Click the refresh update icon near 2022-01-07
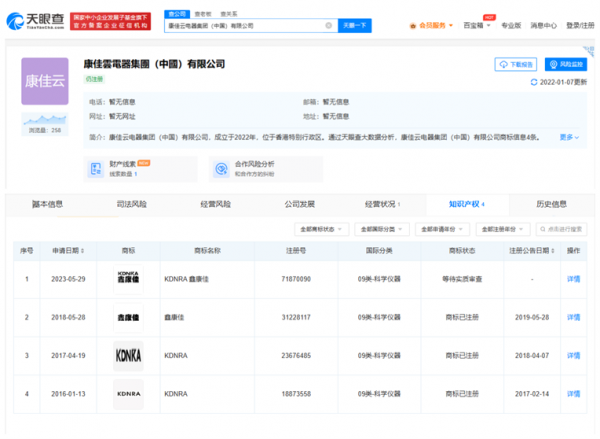 pyautogui.click(x=534, y=82)
